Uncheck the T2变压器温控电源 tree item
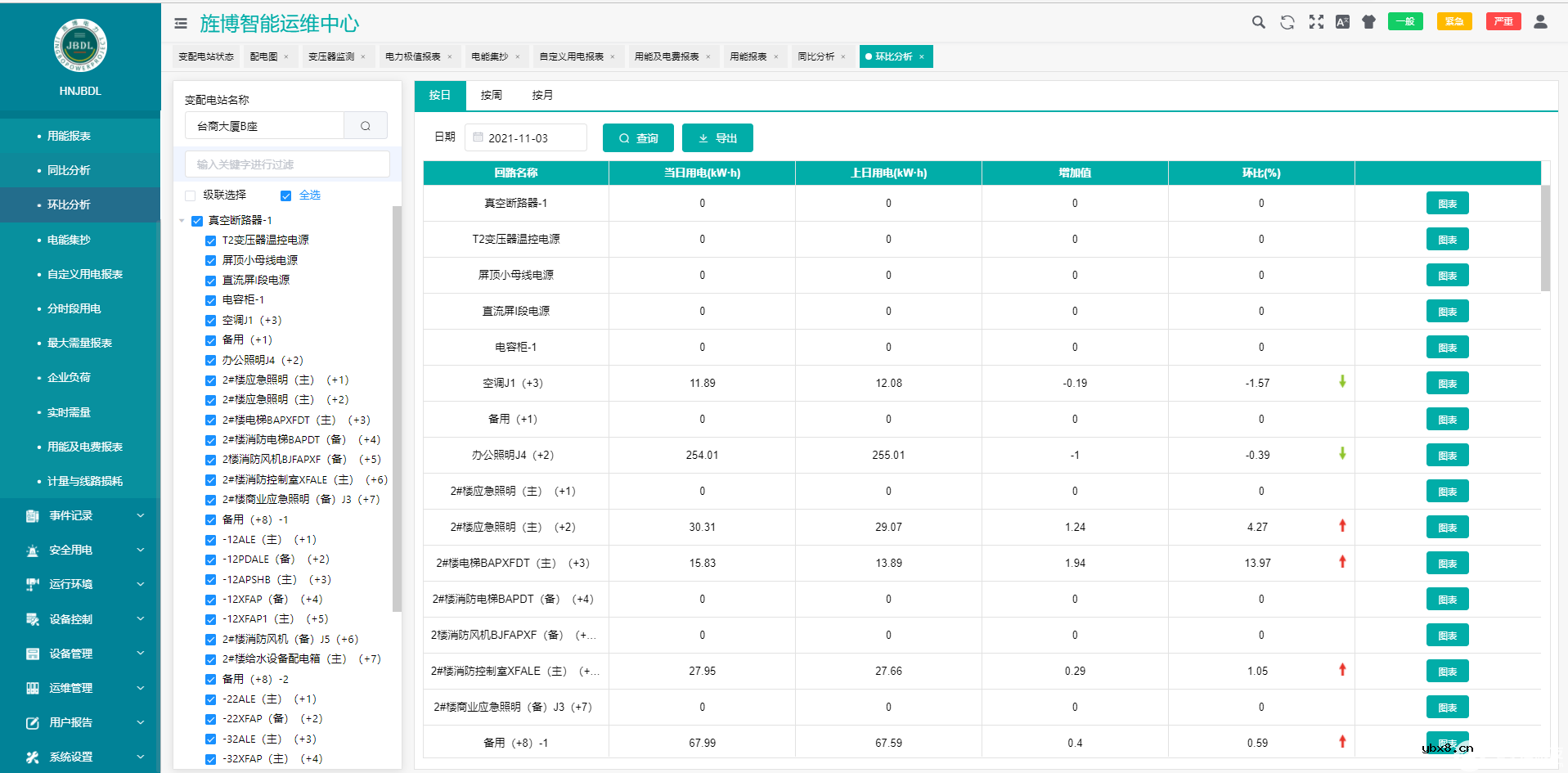The width and height of the screenshot is (1568, 773). click(210, 240)
